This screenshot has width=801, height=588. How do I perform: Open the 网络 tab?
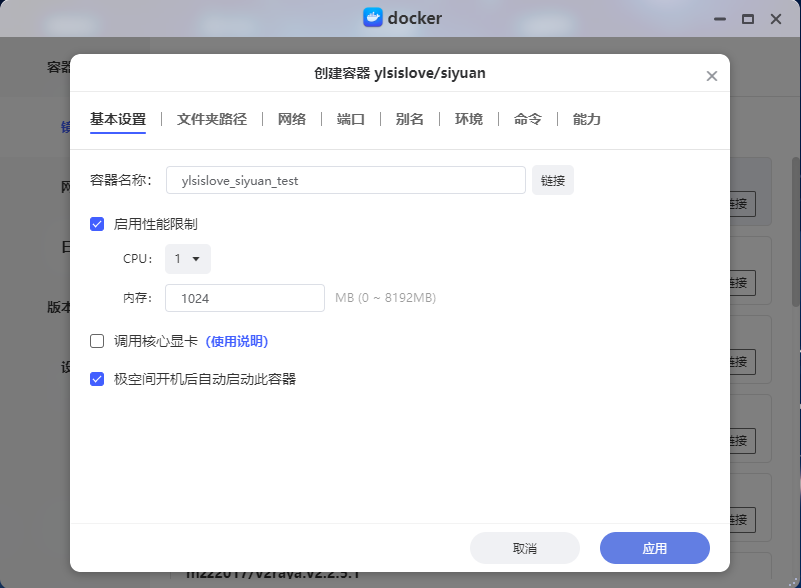[x=291, y=119]
